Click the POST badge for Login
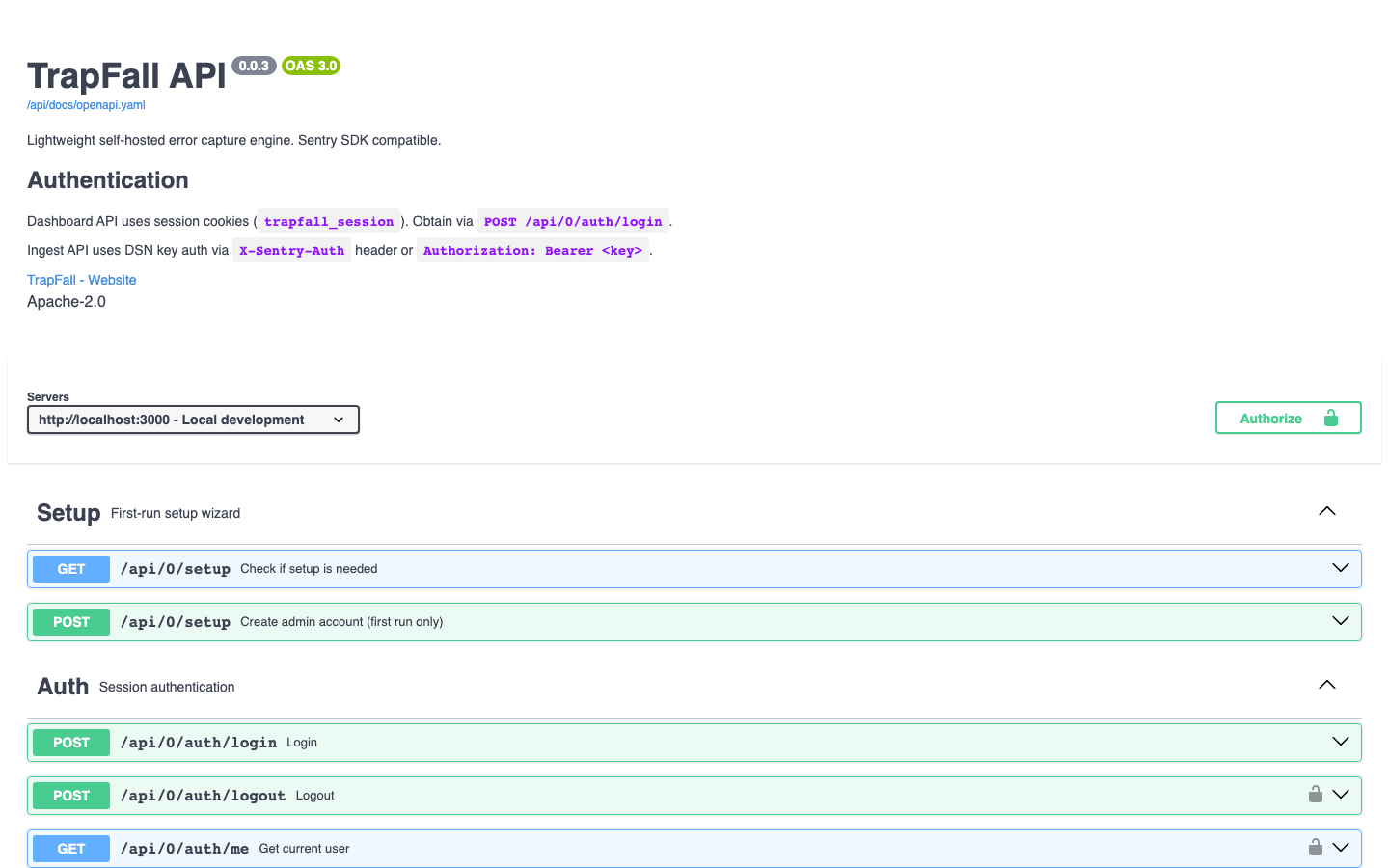Screen dimensions: 1389x868 coord(71,743)
